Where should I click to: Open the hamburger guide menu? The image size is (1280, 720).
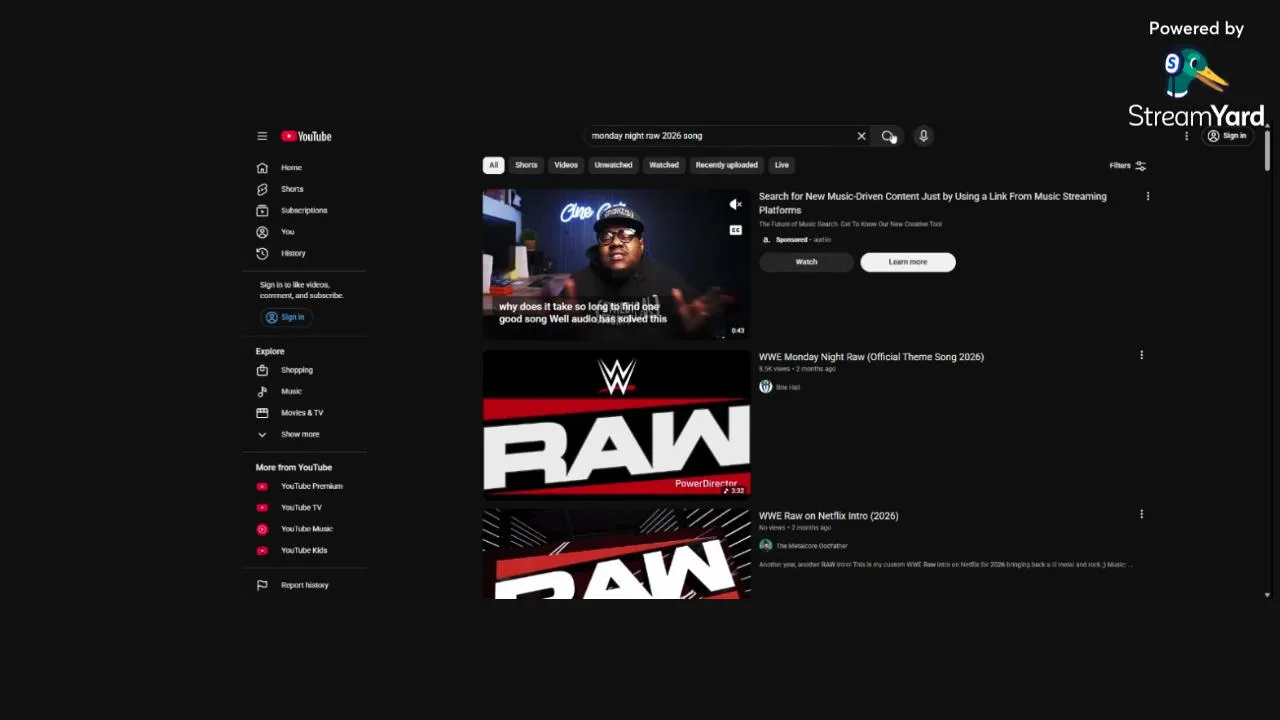coord(262,136)
